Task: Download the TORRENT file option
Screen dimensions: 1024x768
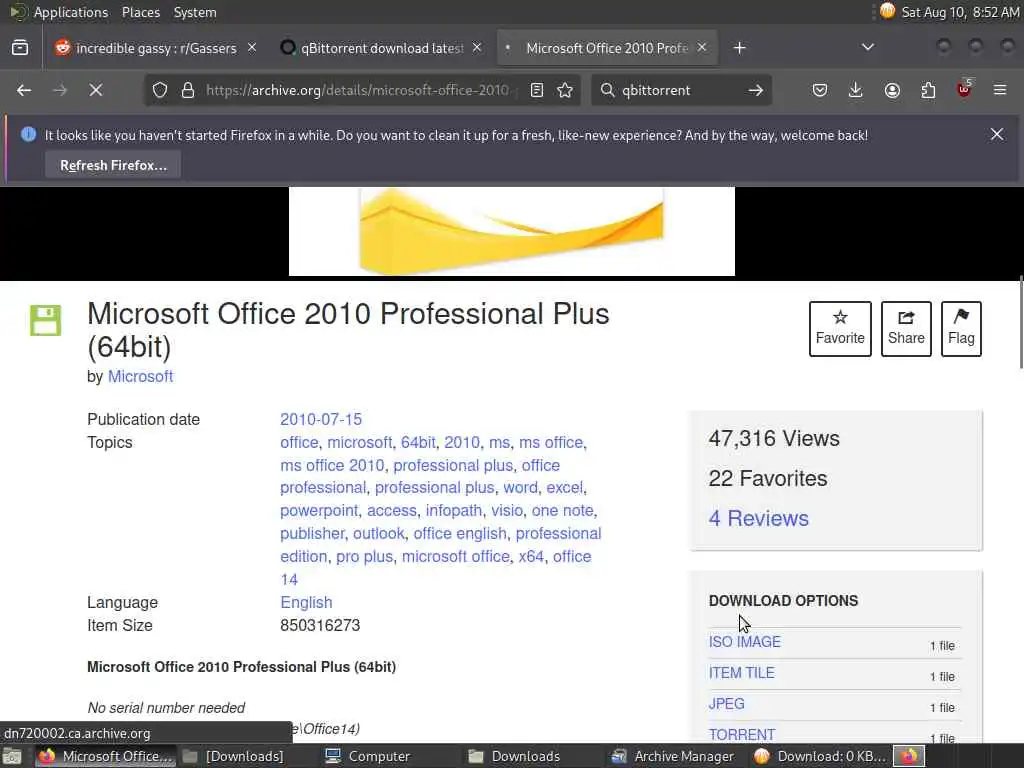Action: point(742,735)
